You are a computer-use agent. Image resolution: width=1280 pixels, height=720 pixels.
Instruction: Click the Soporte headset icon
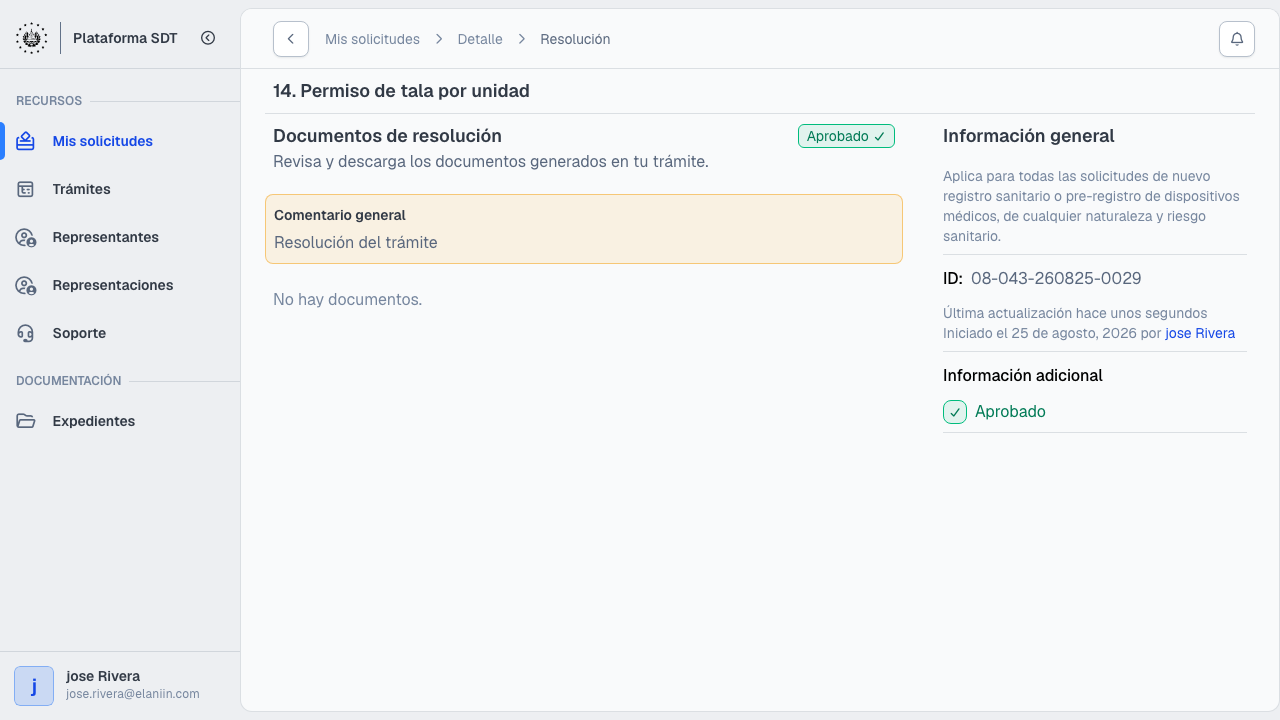click(26, 333)
